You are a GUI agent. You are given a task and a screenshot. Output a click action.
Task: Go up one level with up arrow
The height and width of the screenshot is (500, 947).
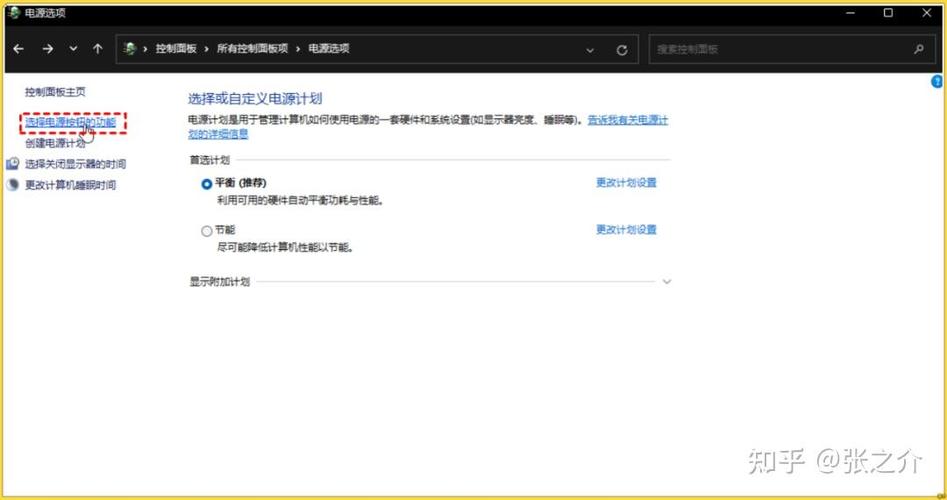(98, 49)
